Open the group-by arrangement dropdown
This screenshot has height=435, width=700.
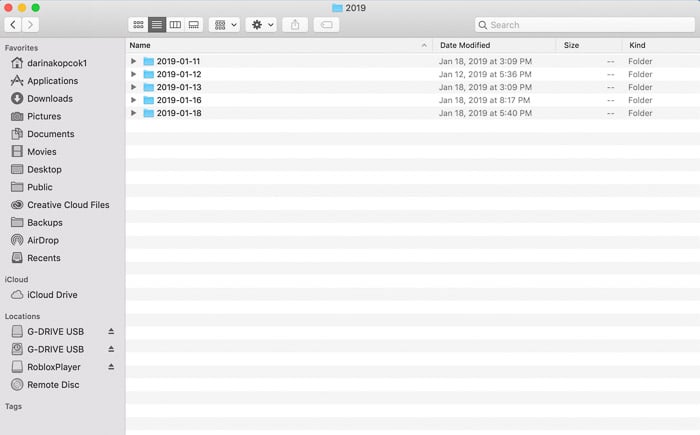point(225,25)
